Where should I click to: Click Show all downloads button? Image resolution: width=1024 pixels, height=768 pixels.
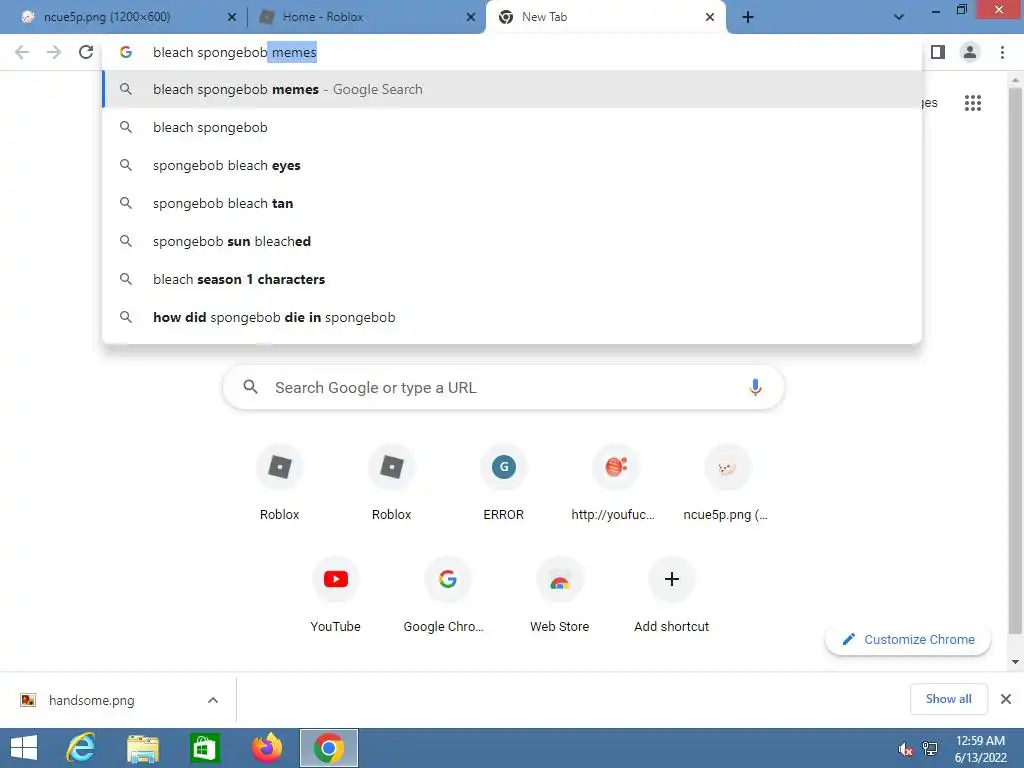point(948,699)
